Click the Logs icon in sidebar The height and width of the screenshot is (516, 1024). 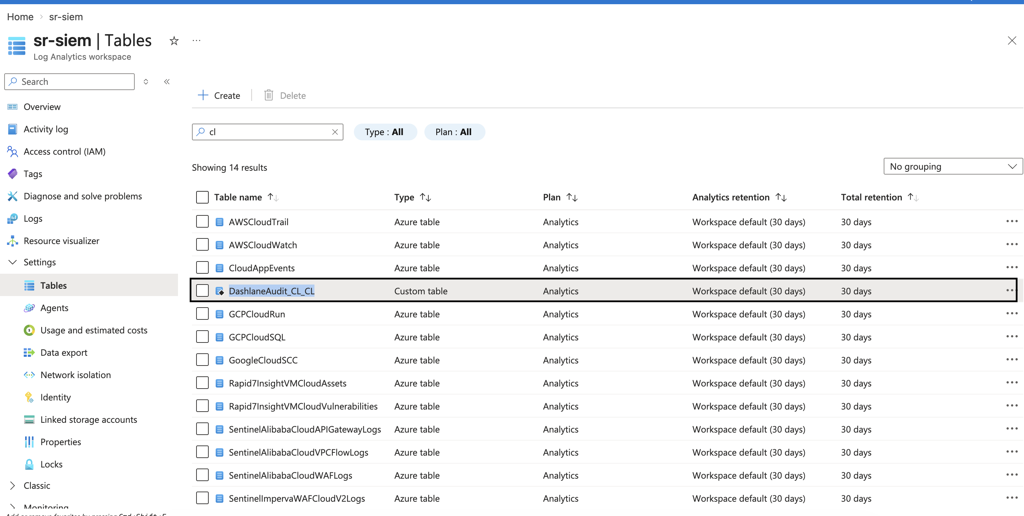tap(12, 218)
